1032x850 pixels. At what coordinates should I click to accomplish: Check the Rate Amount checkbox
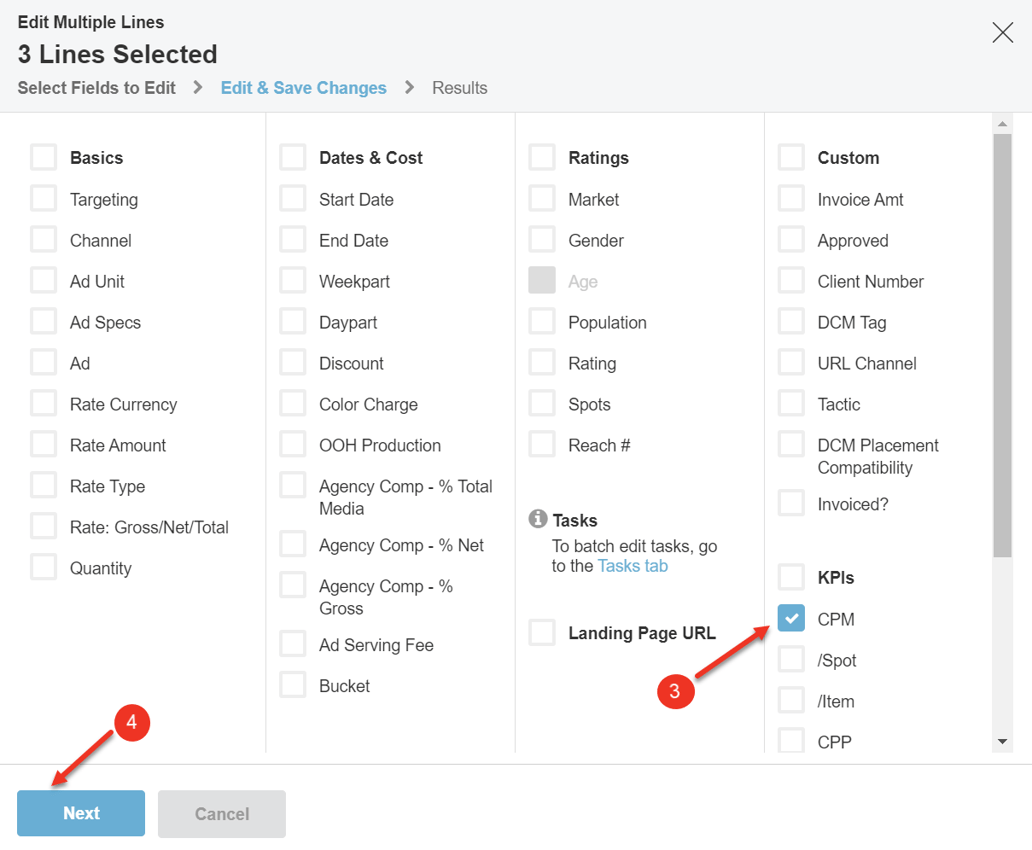click(x=43, y=444)
